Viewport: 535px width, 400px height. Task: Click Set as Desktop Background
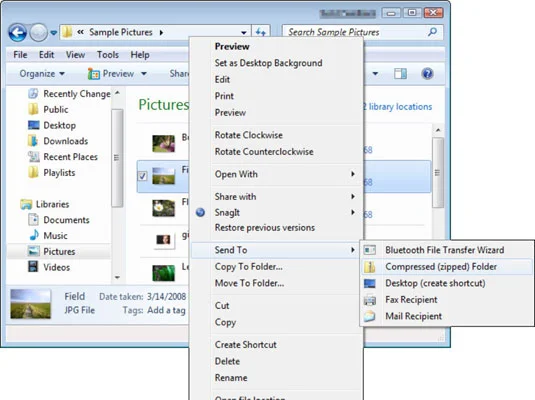pyautogui.click(x=269, y=63)
